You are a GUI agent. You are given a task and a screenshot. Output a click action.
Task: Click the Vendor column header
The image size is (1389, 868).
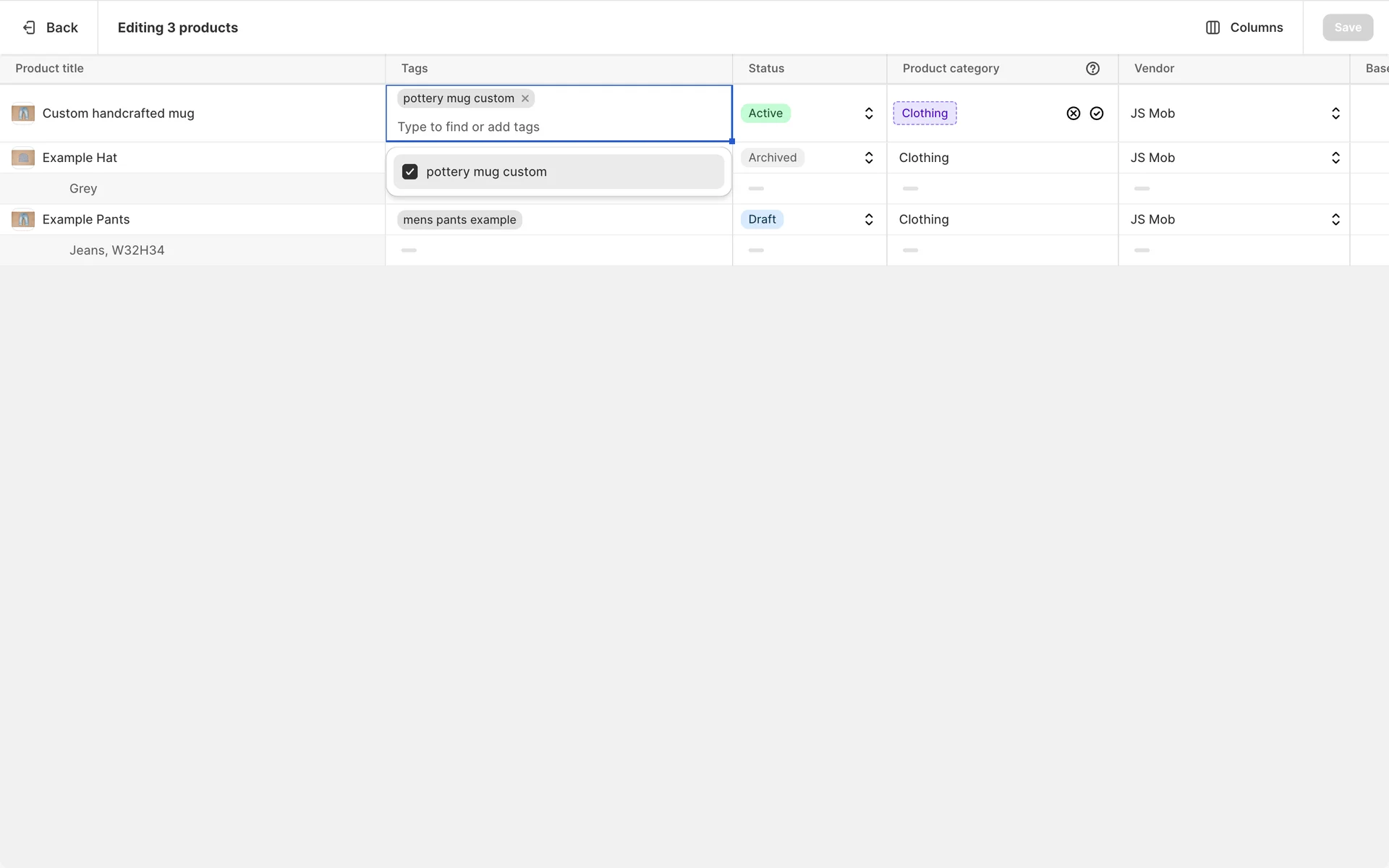click(1154, 69)
